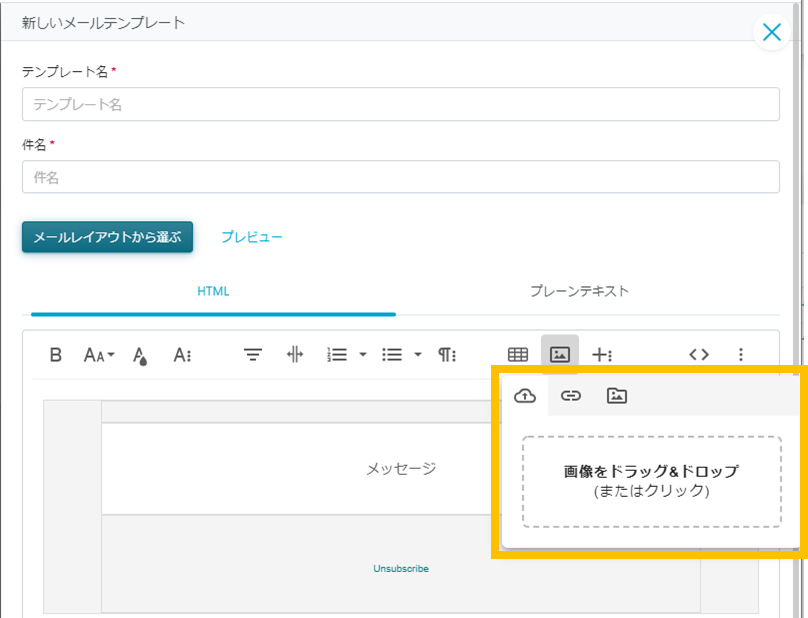Insert an ordered numbered list
Screen dimensions: 808x618
(x=337, y=355)
